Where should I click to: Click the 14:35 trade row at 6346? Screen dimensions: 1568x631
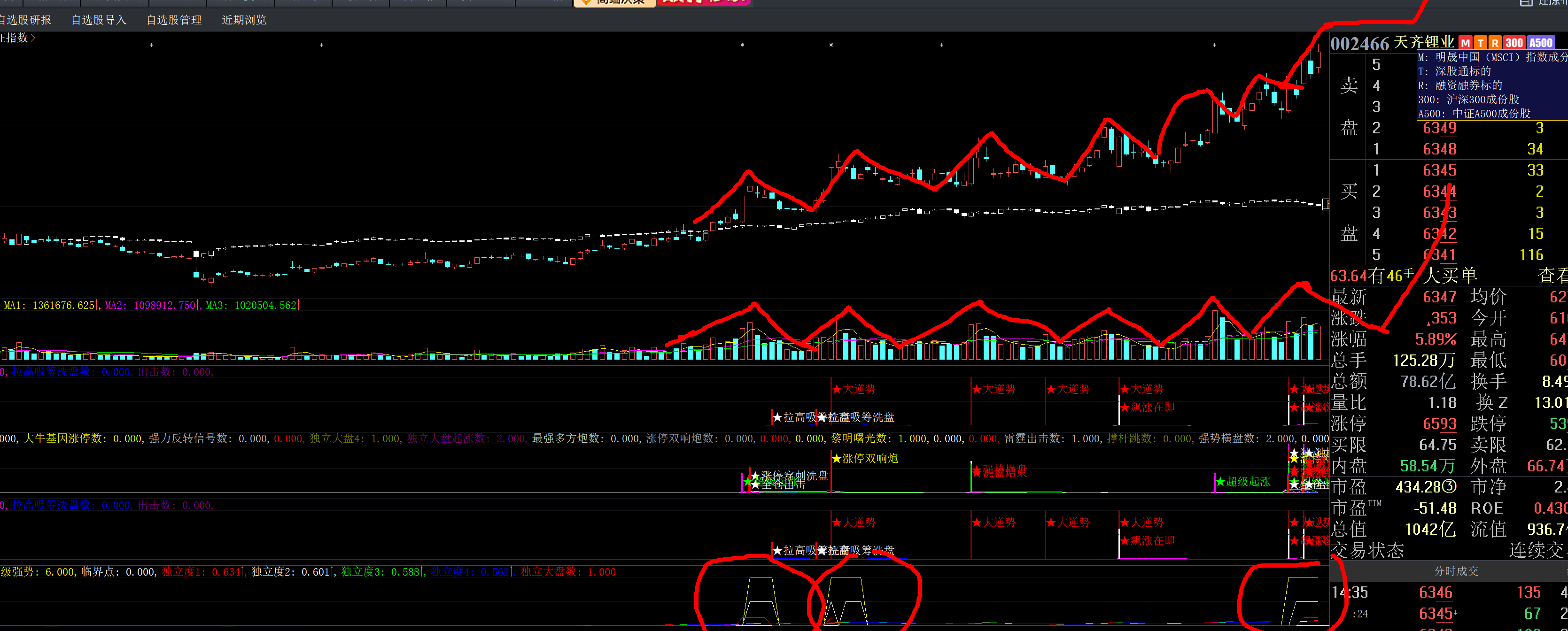(1436, 593)
